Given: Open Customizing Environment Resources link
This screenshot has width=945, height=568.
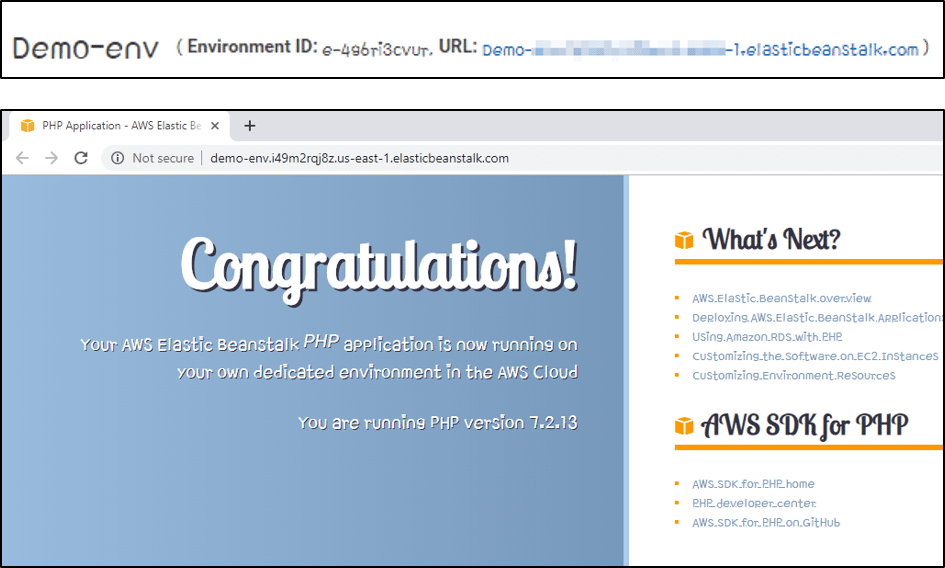Looking at the screenshot, I should pos(793,376).
